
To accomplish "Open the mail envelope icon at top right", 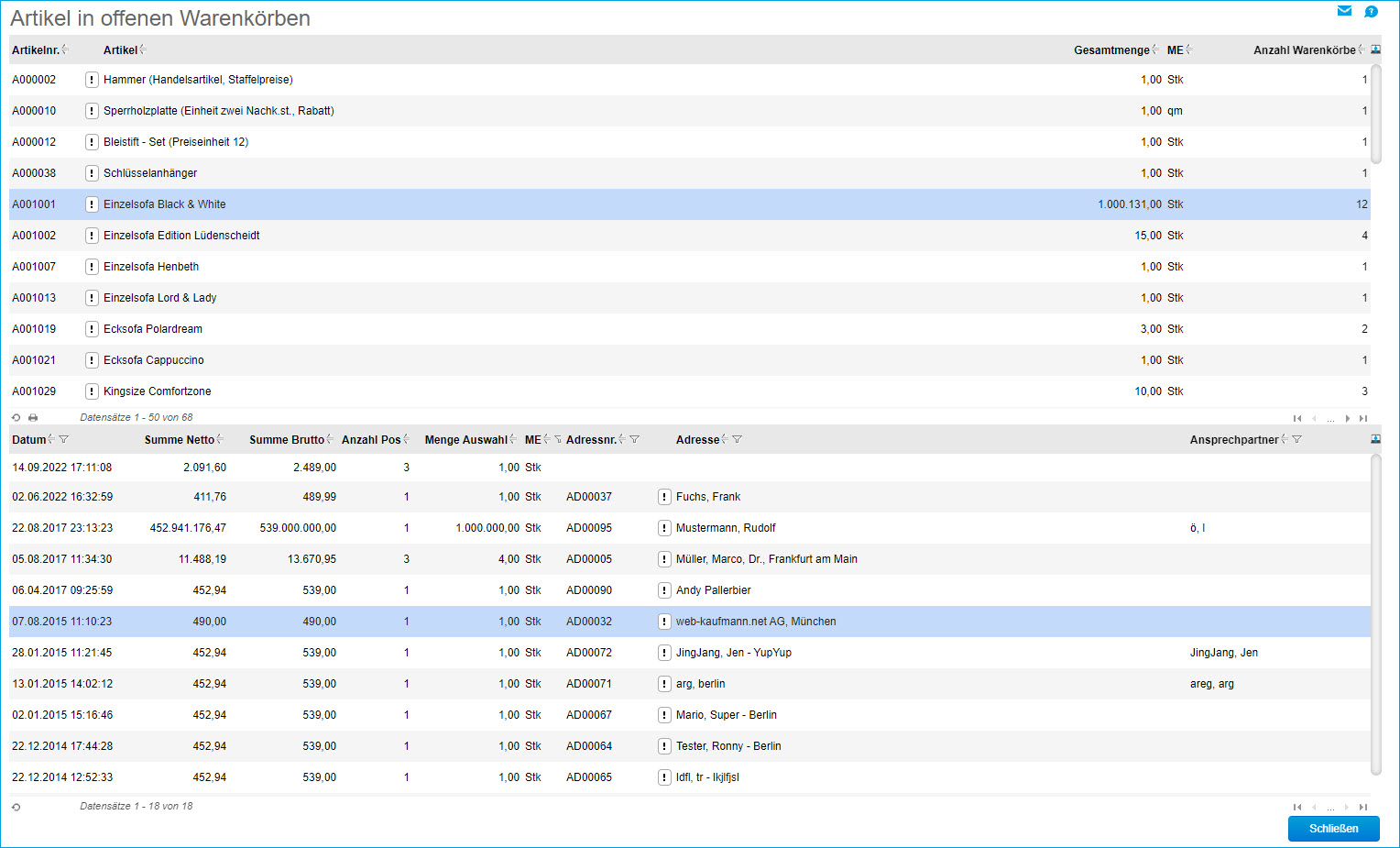I will (1344, 11).
